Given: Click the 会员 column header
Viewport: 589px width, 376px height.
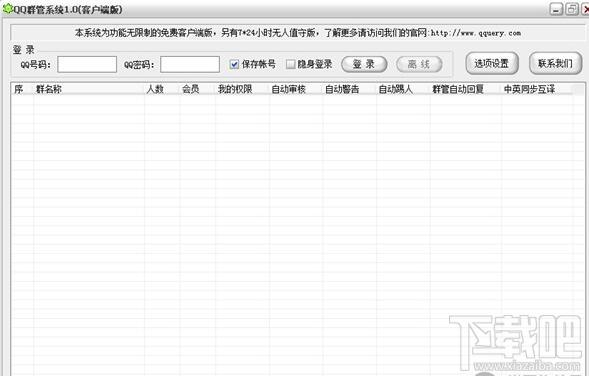Looking at the screenshot, I should tap(197, 89).
